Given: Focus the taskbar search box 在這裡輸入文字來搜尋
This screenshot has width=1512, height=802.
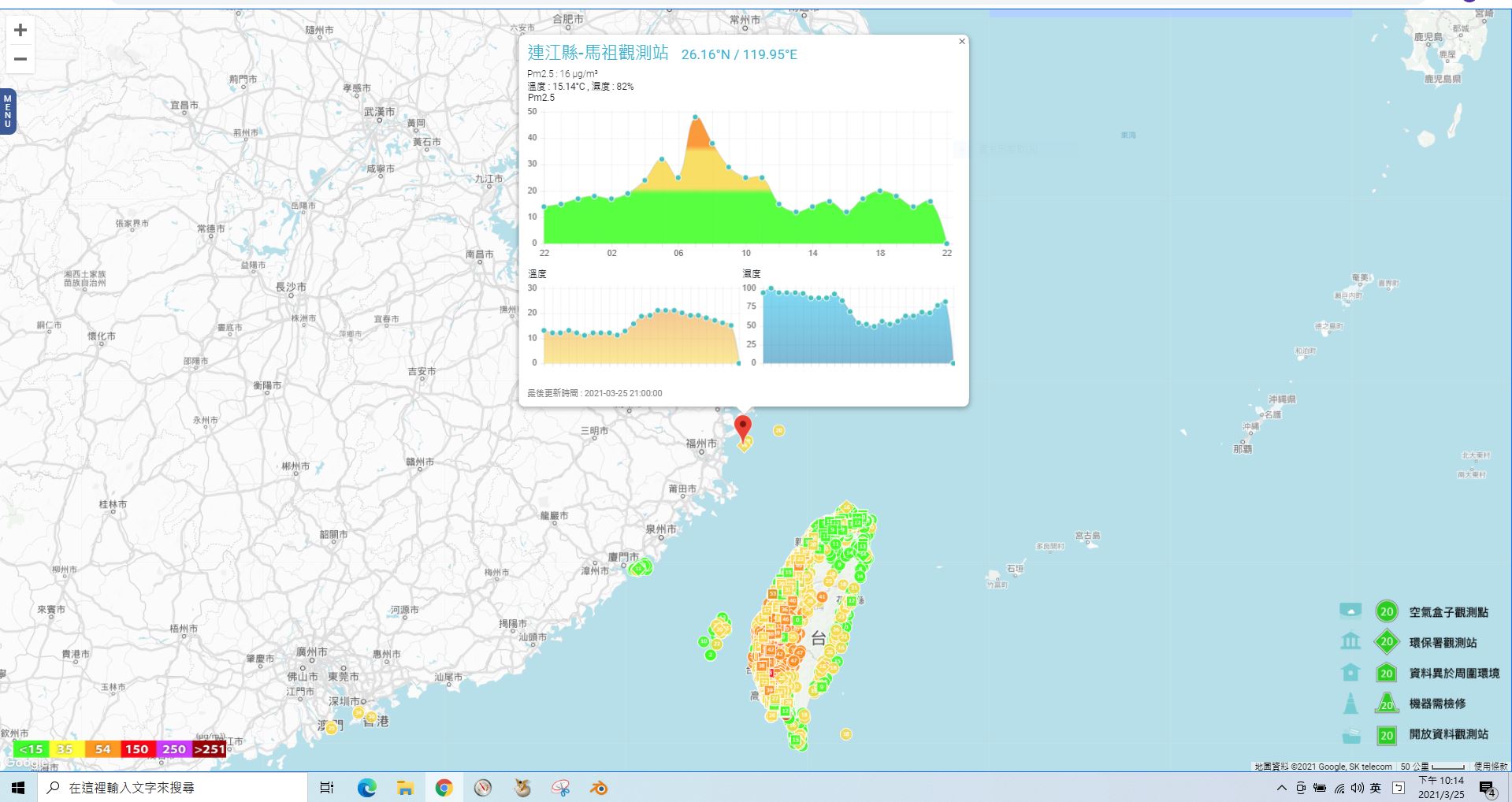Looking at the screenshot, I should (173, 787).
